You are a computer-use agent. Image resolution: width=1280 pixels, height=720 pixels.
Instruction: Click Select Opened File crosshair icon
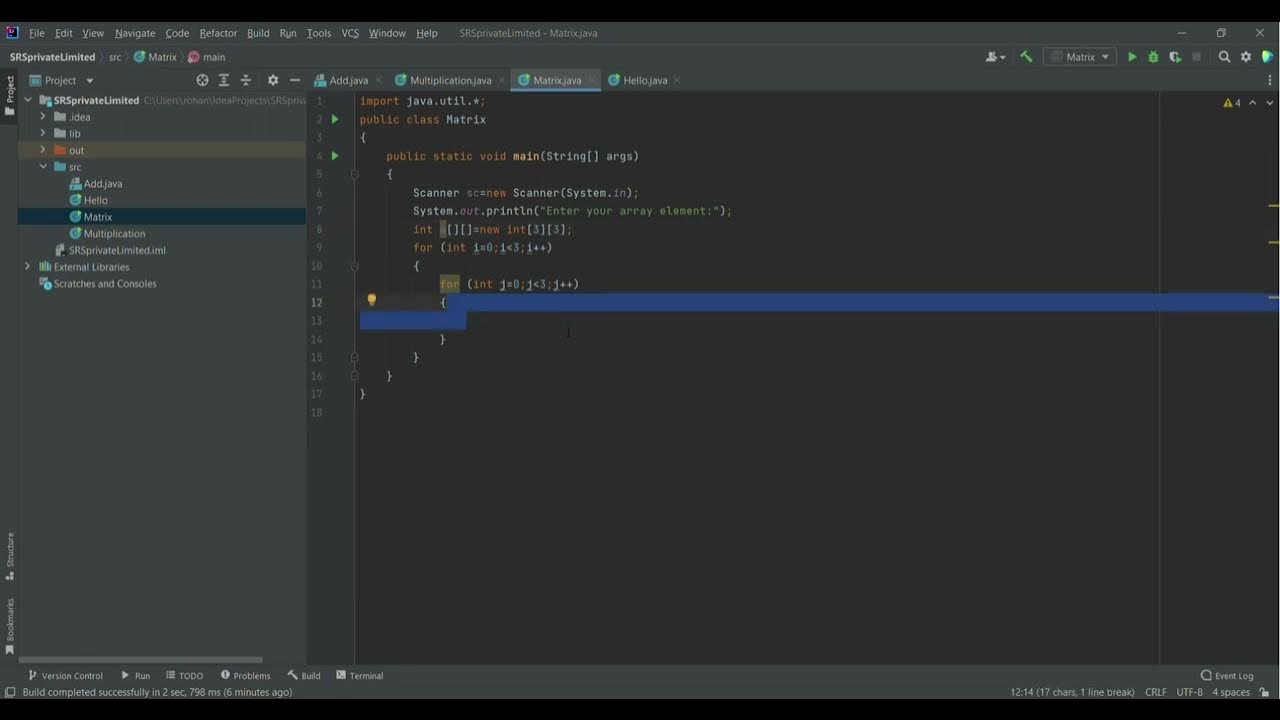203,80
